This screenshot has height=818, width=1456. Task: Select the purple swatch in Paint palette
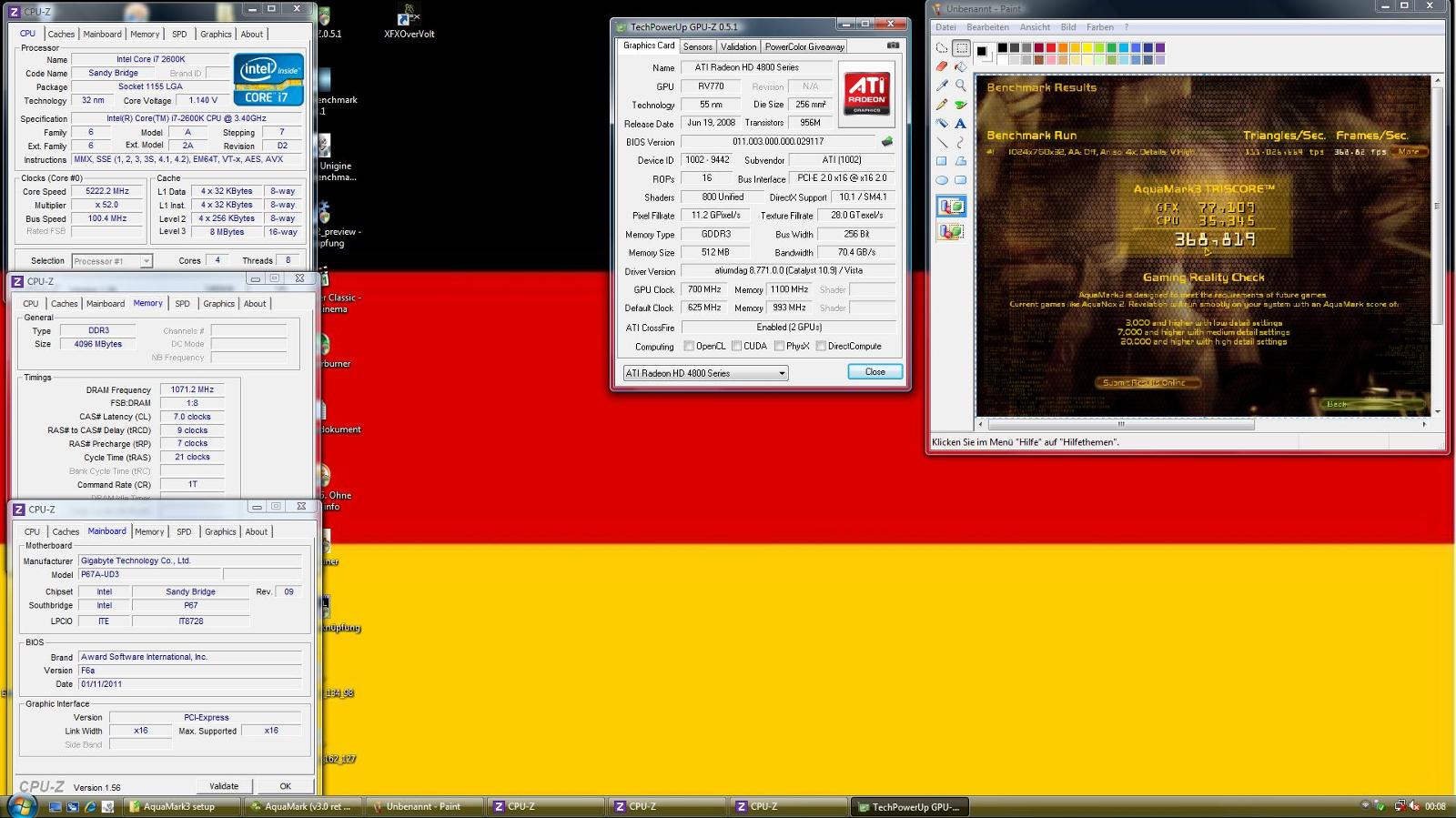(1159, 47)
